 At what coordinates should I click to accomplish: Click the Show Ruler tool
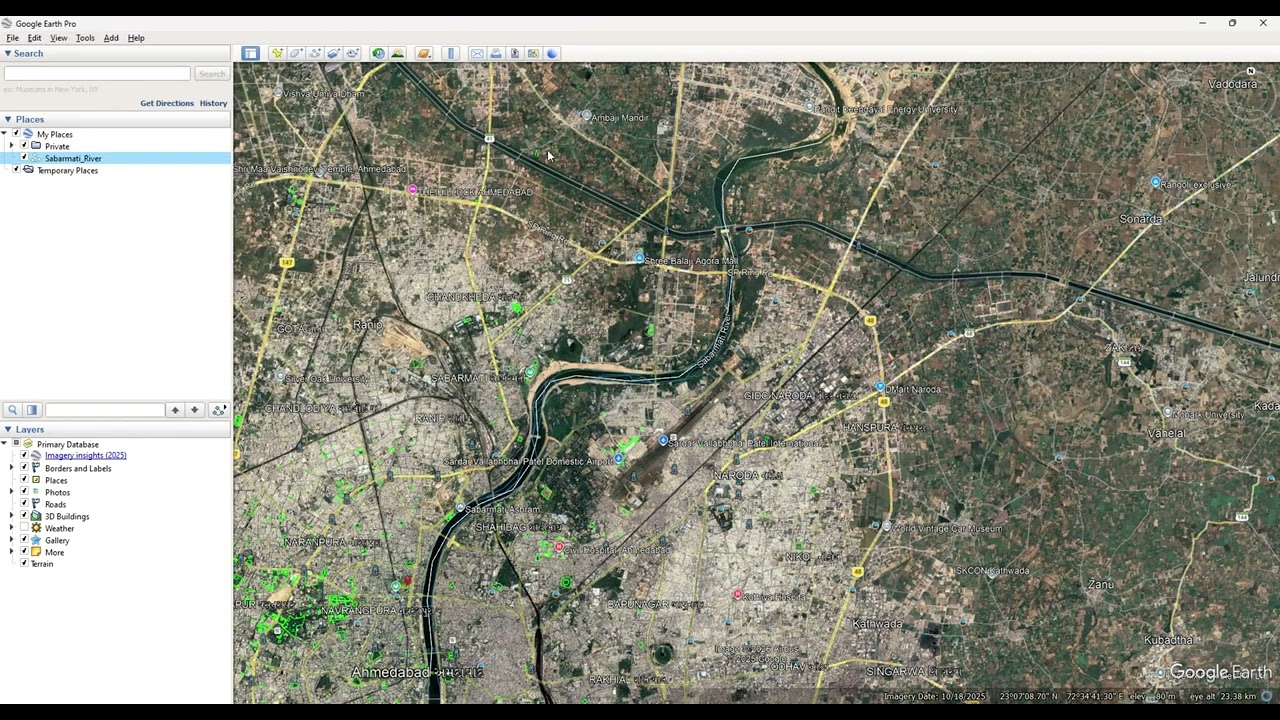click(x=451, y=53)
